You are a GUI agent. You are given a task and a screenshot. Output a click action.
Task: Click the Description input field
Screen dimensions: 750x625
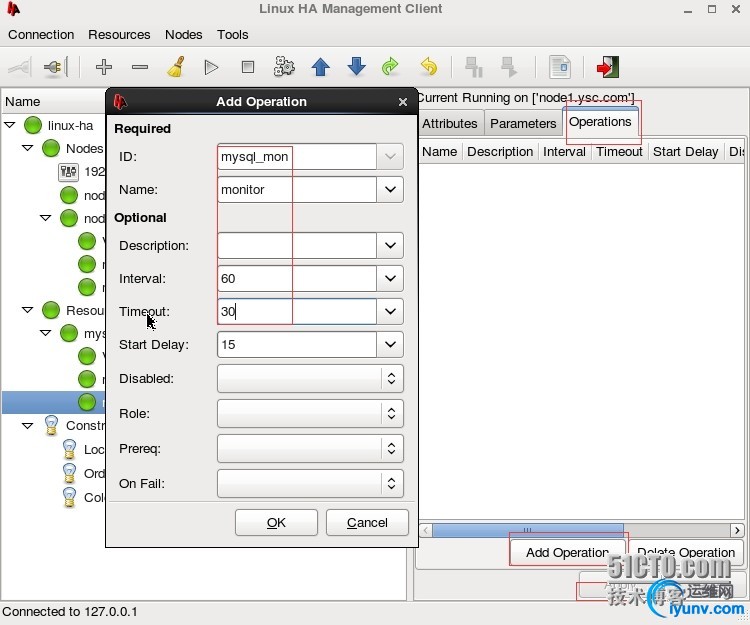point(297,245)
